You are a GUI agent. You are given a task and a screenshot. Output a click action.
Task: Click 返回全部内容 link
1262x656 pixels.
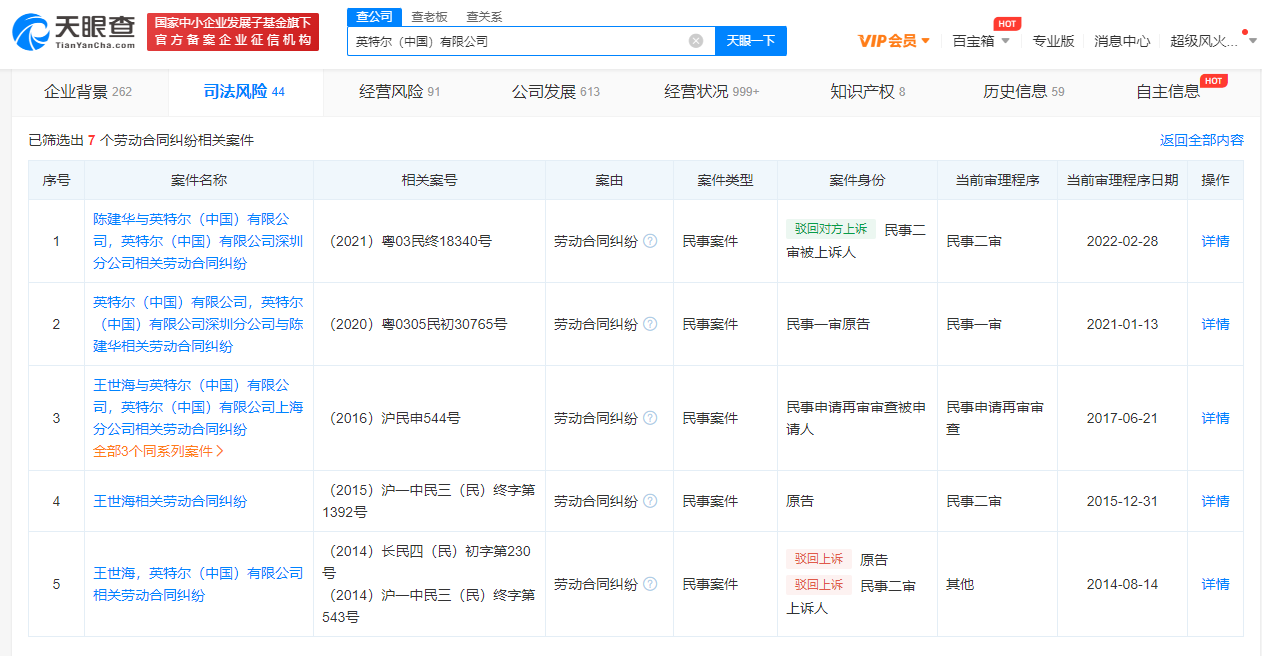tap(1201, 140)
